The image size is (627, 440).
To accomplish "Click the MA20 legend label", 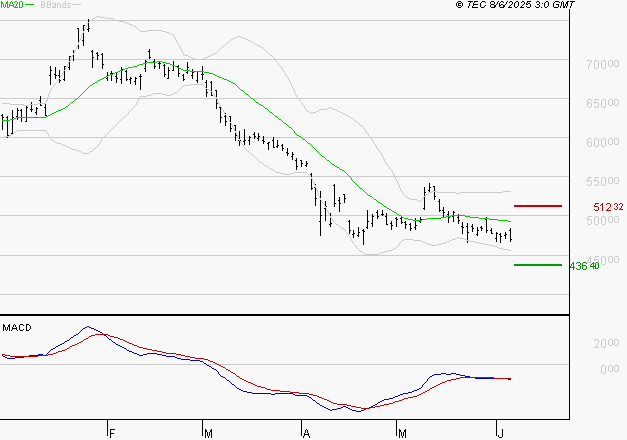I will coord(12,5).
